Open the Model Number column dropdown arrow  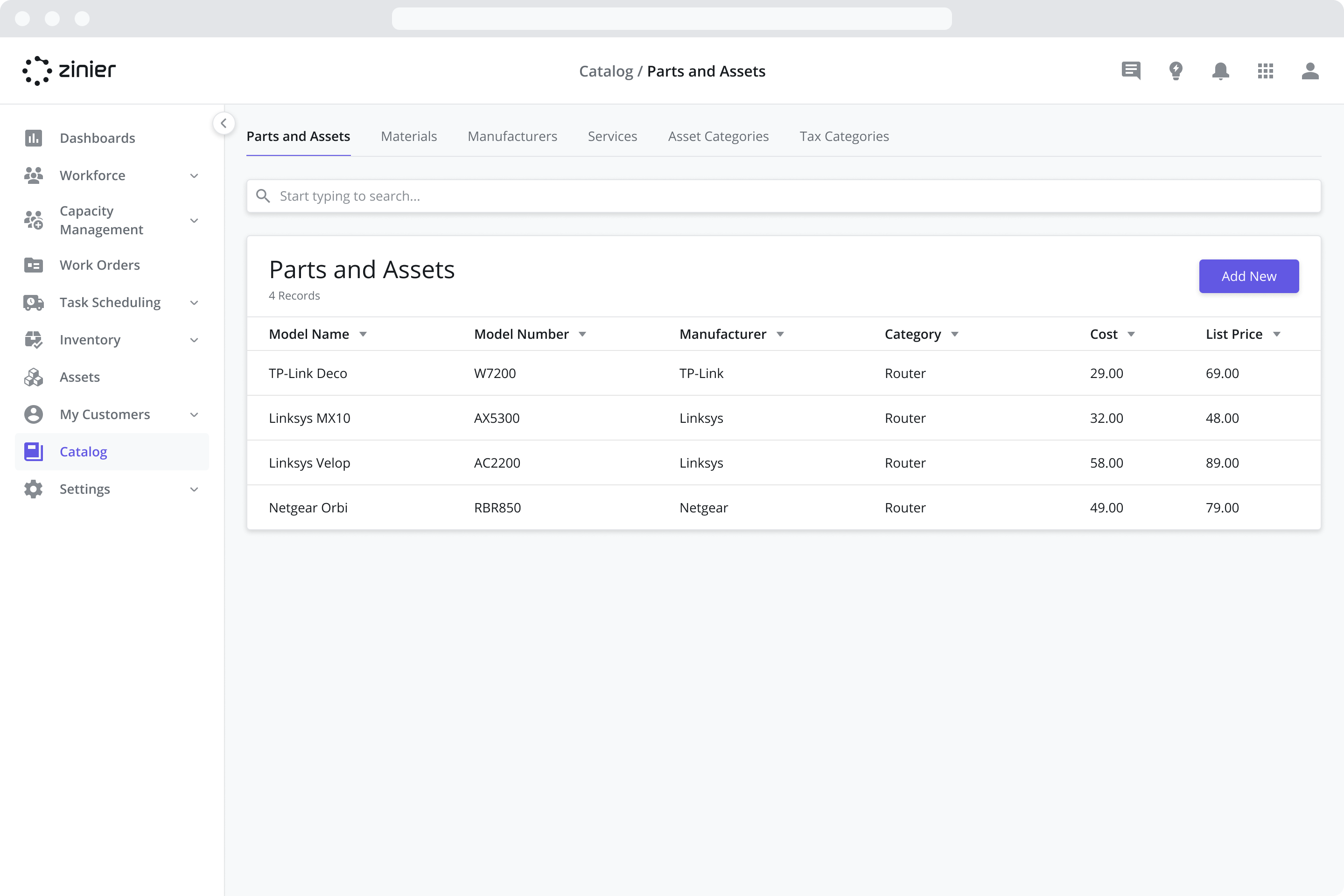click(582, 334)
